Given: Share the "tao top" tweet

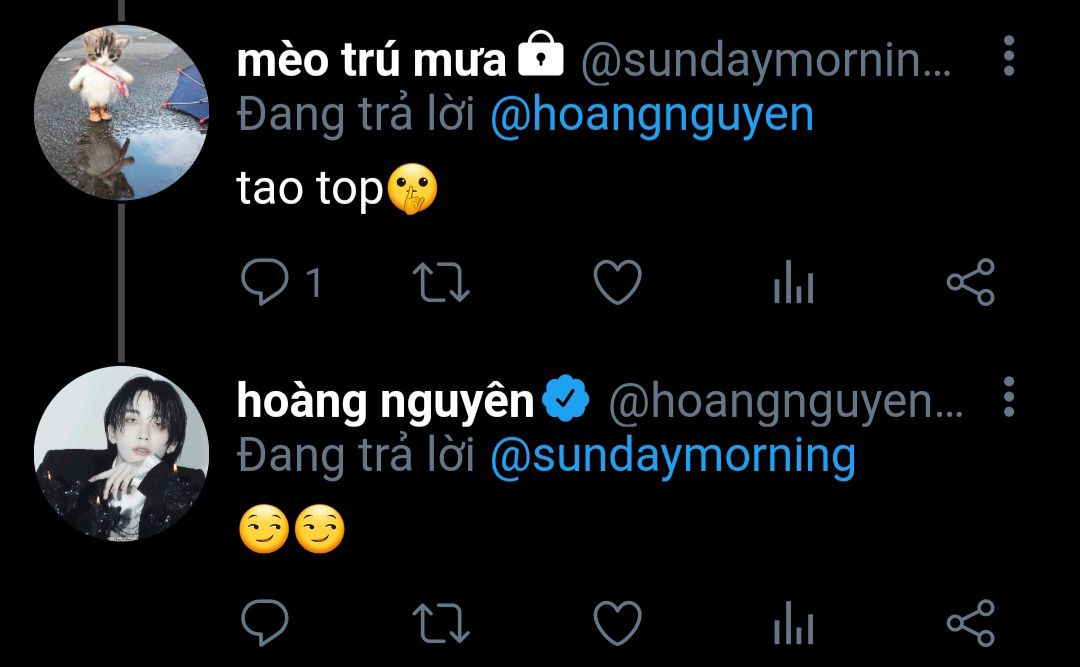Looking at the screenshot, I should pos(970,282).
